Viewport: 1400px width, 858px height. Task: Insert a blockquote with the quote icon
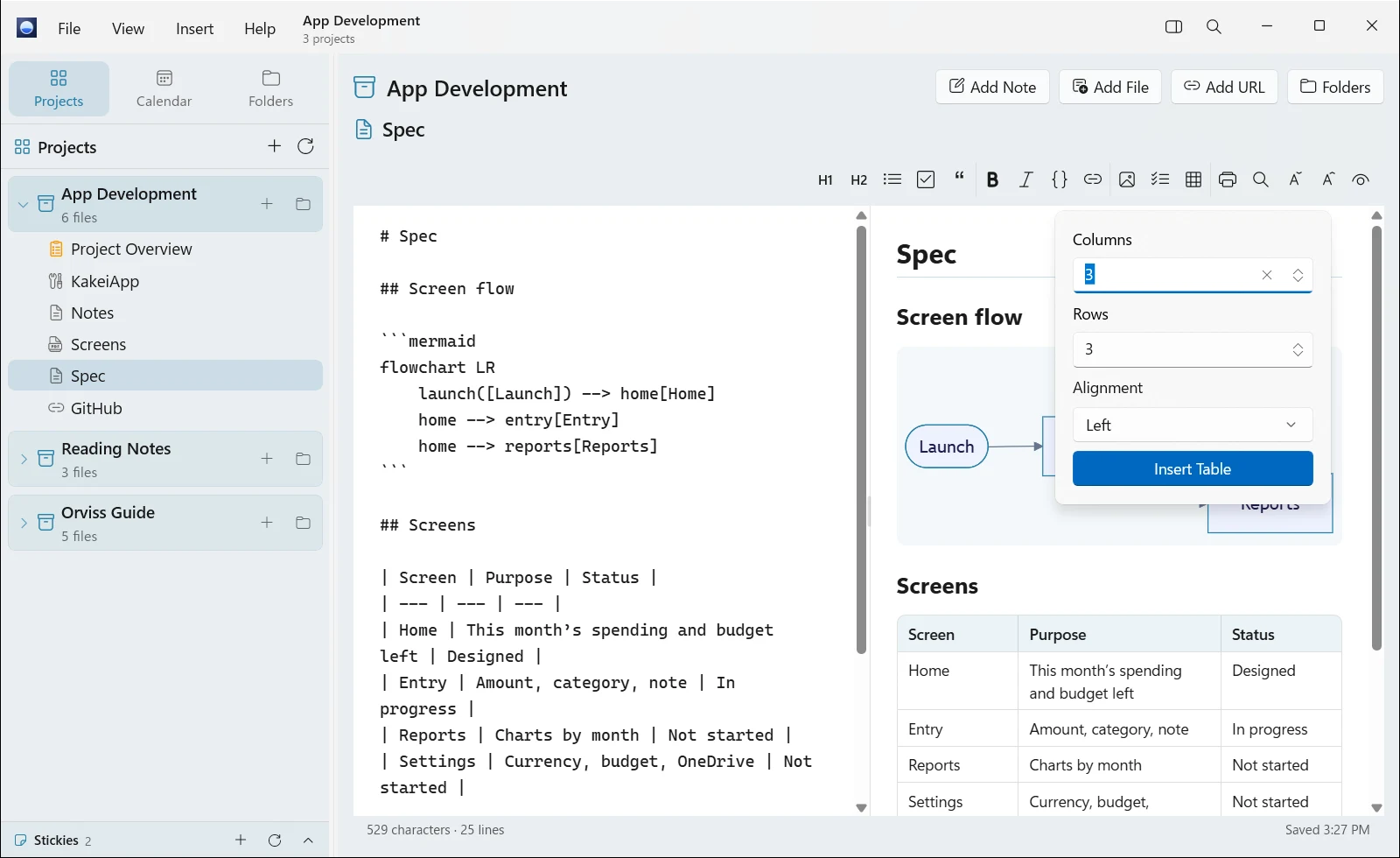coord(960,178)
